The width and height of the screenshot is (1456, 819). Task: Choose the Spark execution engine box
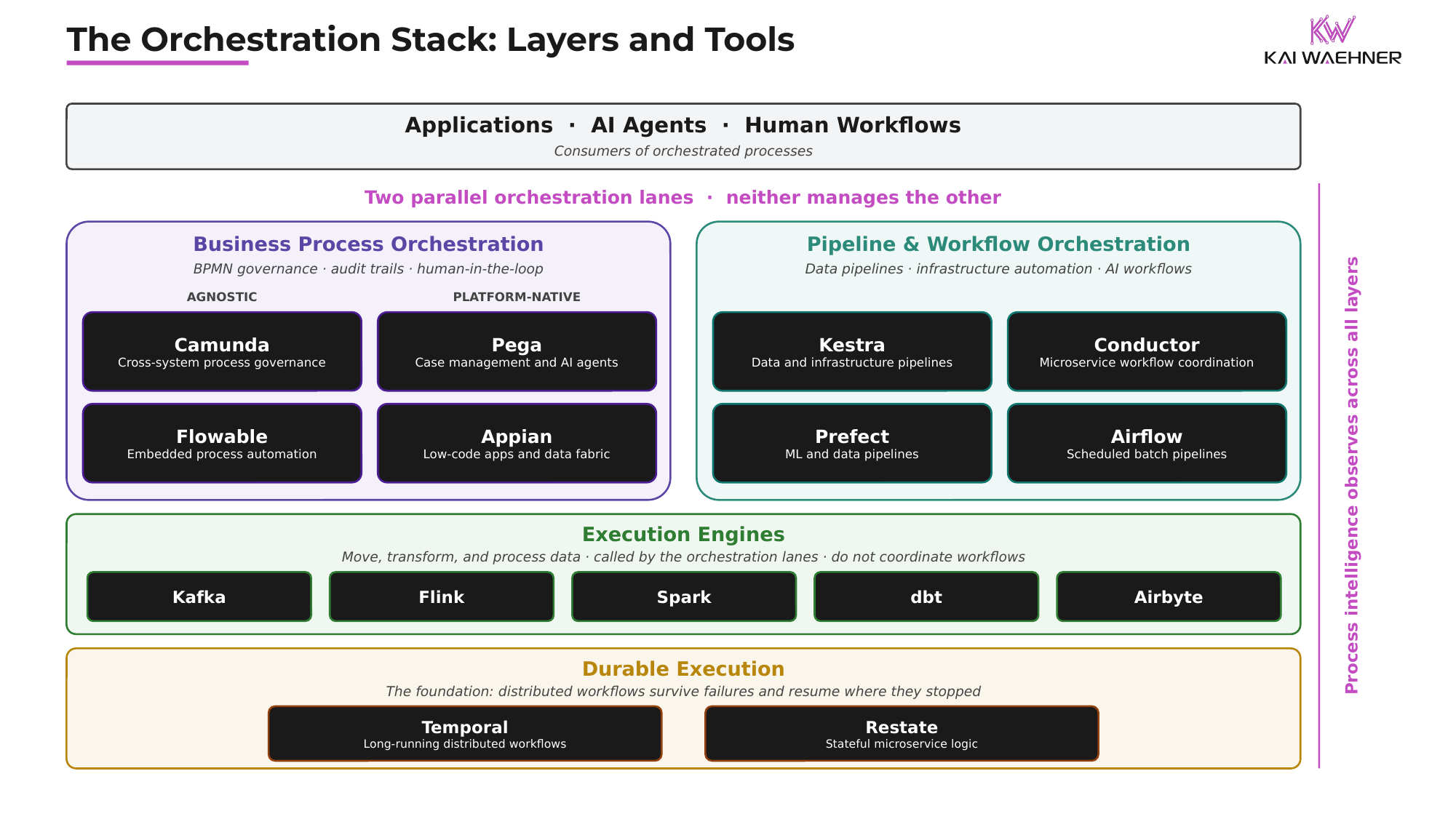click(684, 597)
